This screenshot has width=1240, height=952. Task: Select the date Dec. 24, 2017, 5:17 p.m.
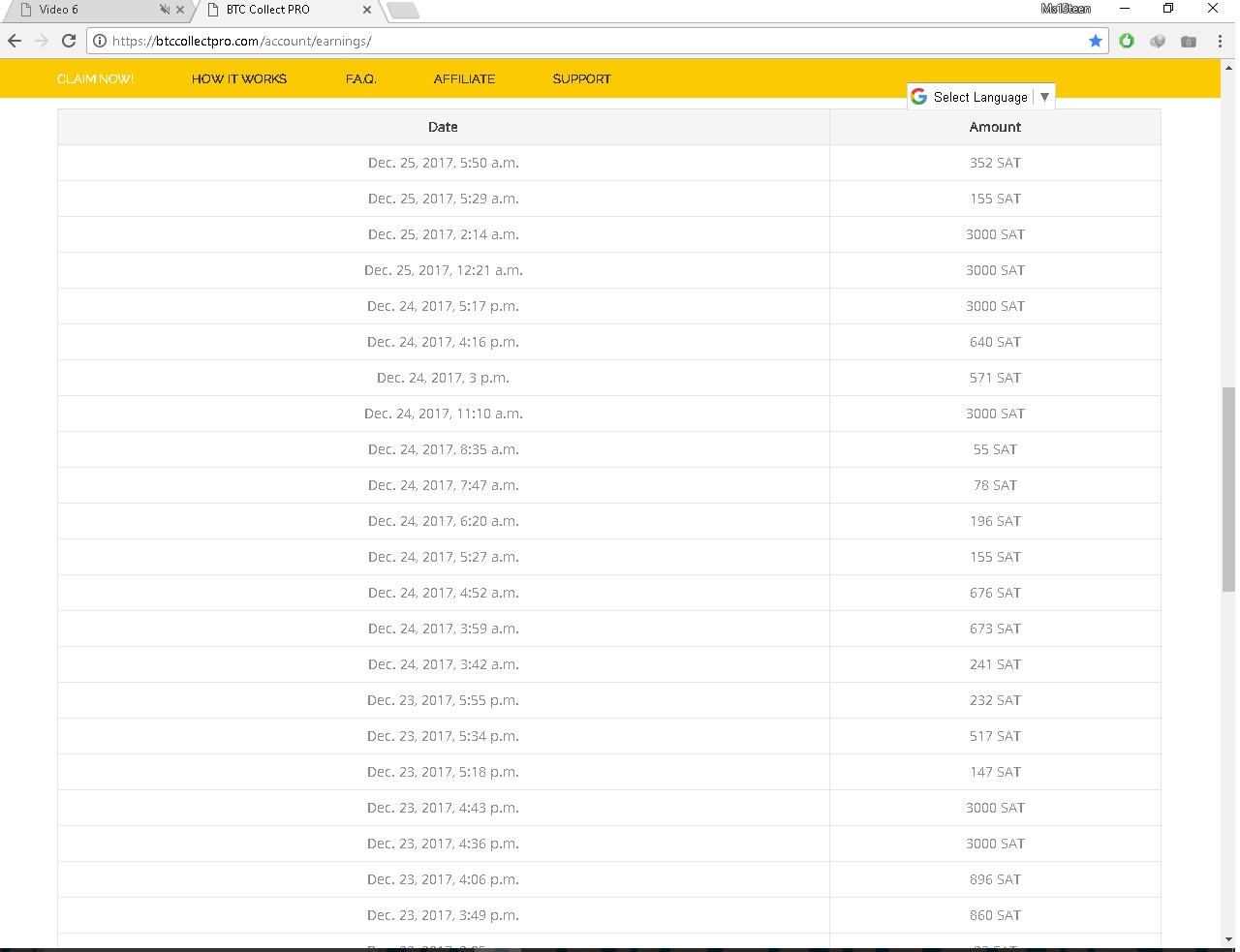pos(444,306)
